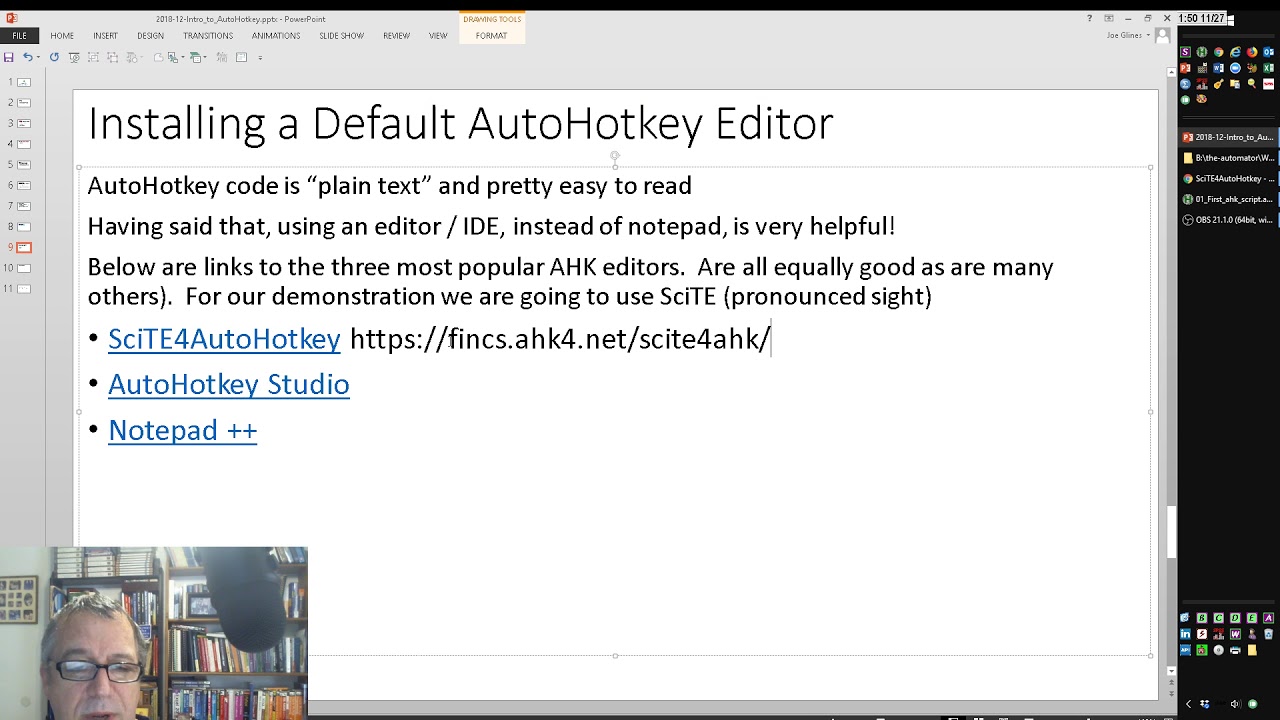The height and width of the screenshot is (720, 1280).
Task: Open the Recycle Bin icon
Action: click(1268, 634)
